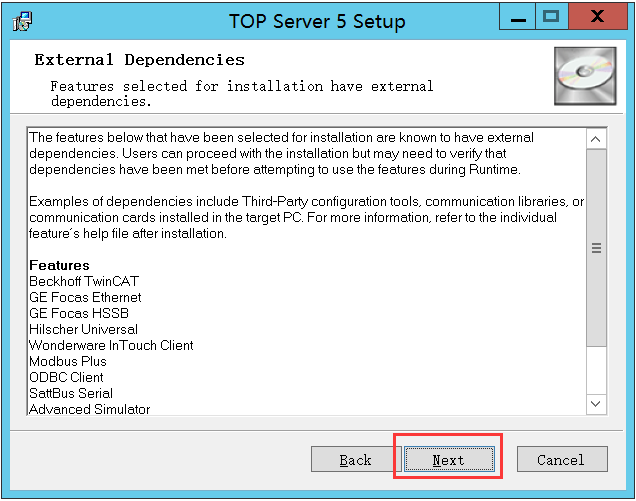Screen dimensions: 636x501
Task: Click the setup installer icon in title bar
Action: click(x=21, y=19)
